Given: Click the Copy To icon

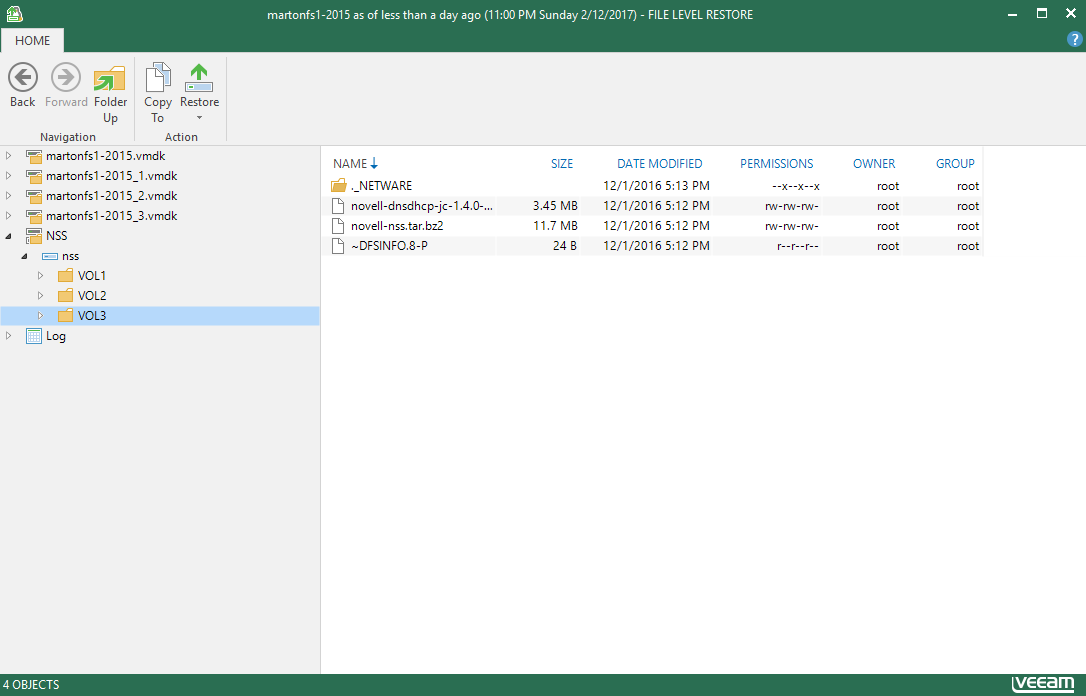Looking at the screenshot, I should tap(158, 78).
